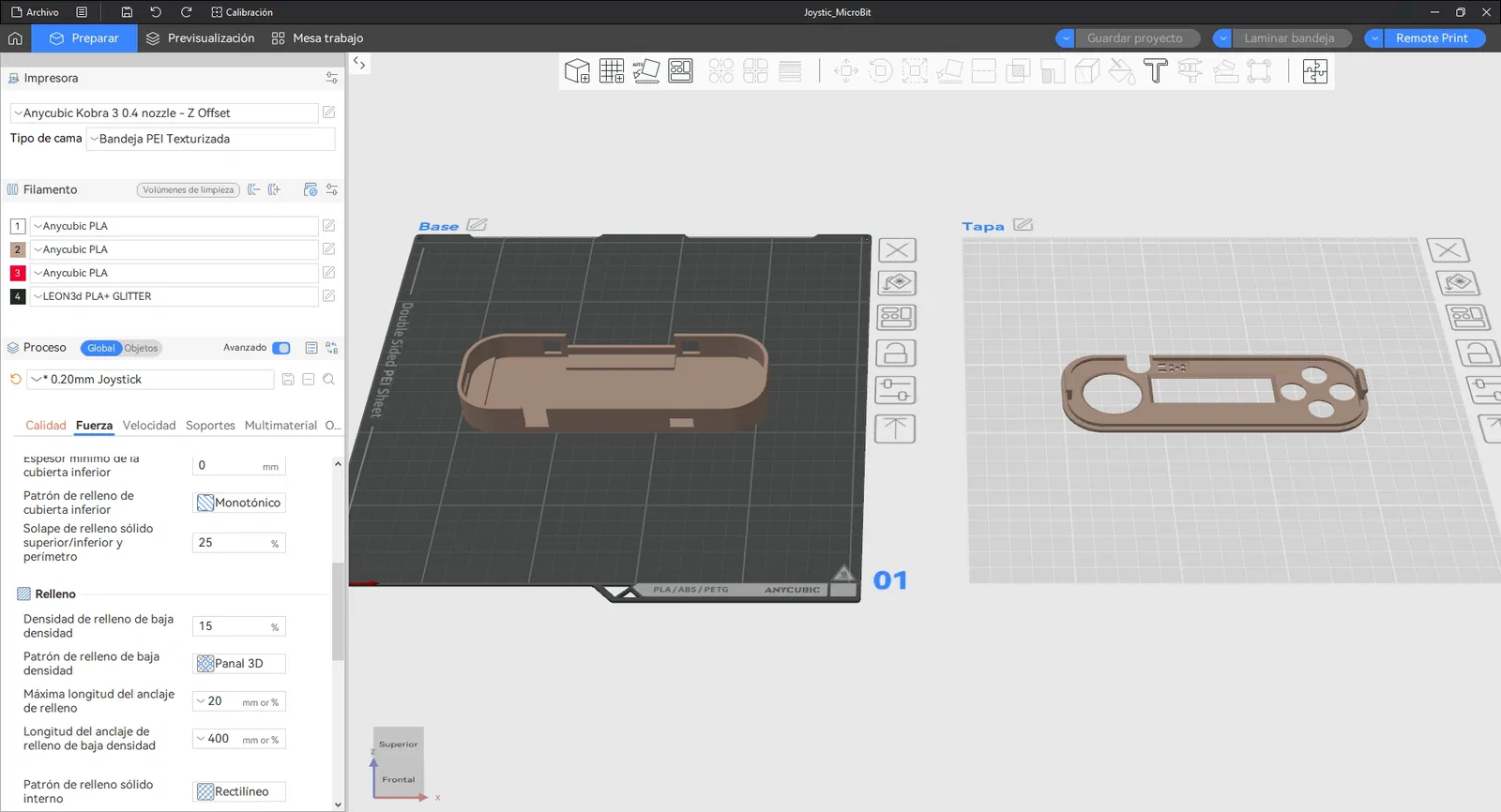Viewport: 1501px width, 812px height.
Task: Switch process scope to Objetos
Action: click(142, 348)
